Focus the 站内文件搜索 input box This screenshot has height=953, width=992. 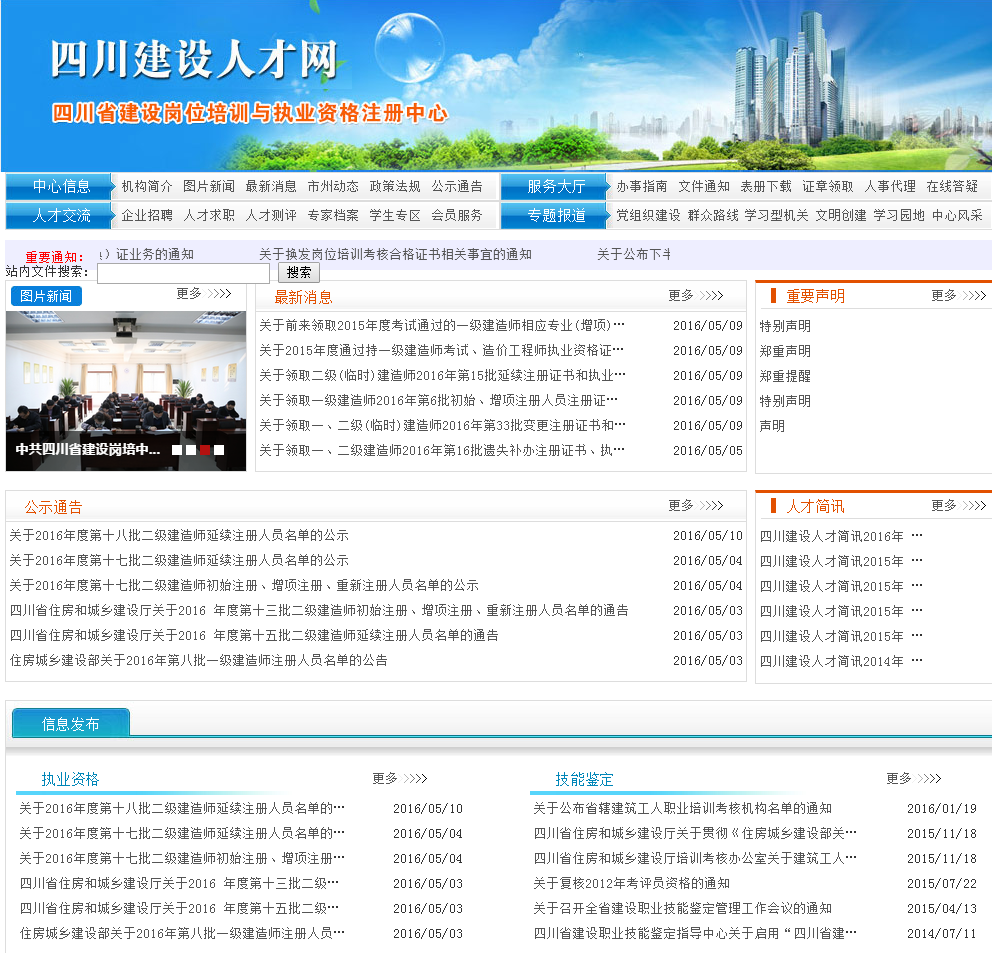tap(183, 273)
